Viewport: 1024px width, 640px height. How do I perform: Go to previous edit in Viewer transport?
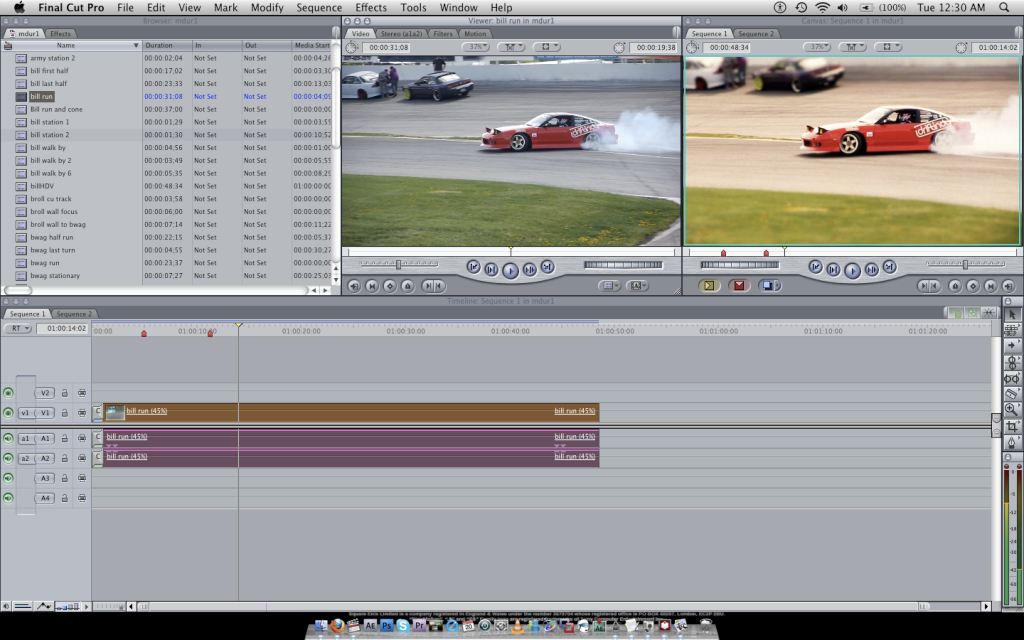[x=473, y=266]
